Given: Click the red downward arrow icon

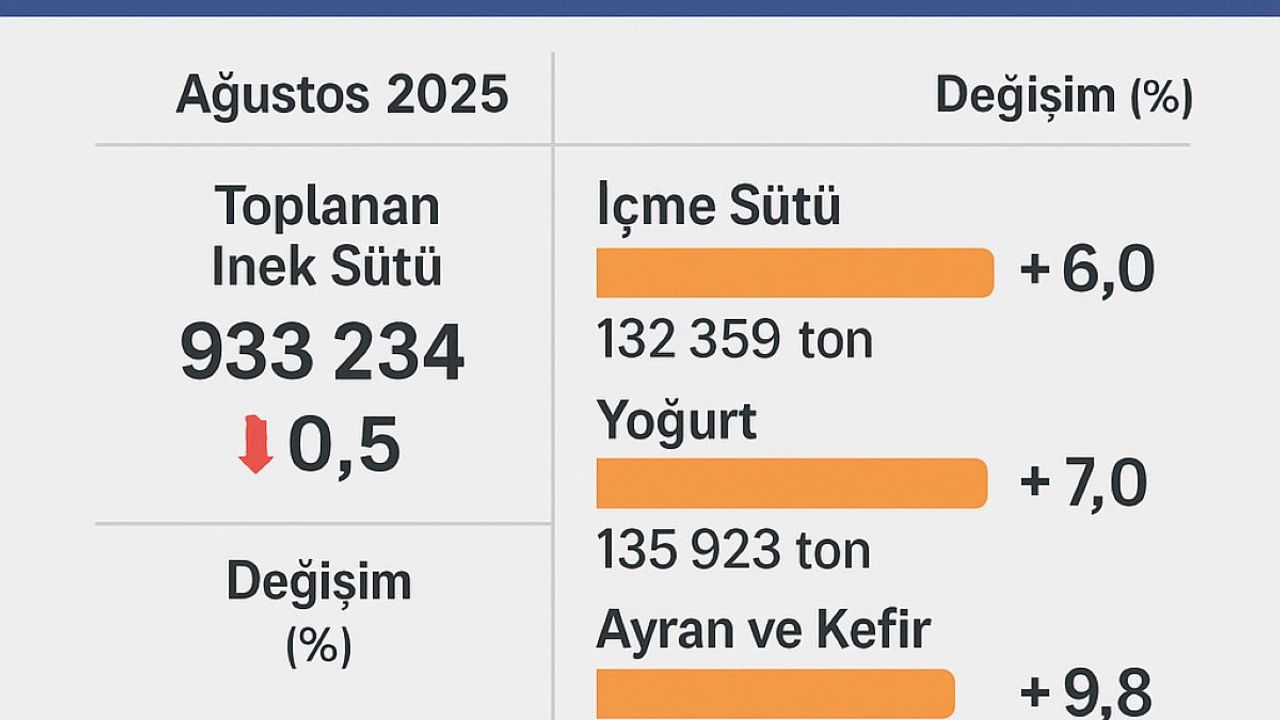Looking at the screenshot, I should [256, 446].
